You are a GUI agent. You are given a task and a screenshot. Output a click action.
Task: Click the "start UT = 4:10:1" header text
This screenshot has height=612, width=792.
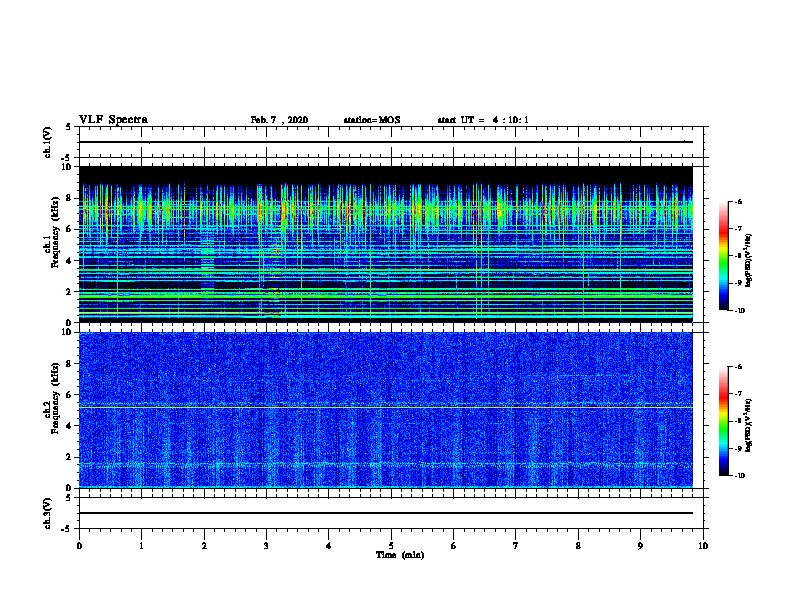click(x=483, y=120)
